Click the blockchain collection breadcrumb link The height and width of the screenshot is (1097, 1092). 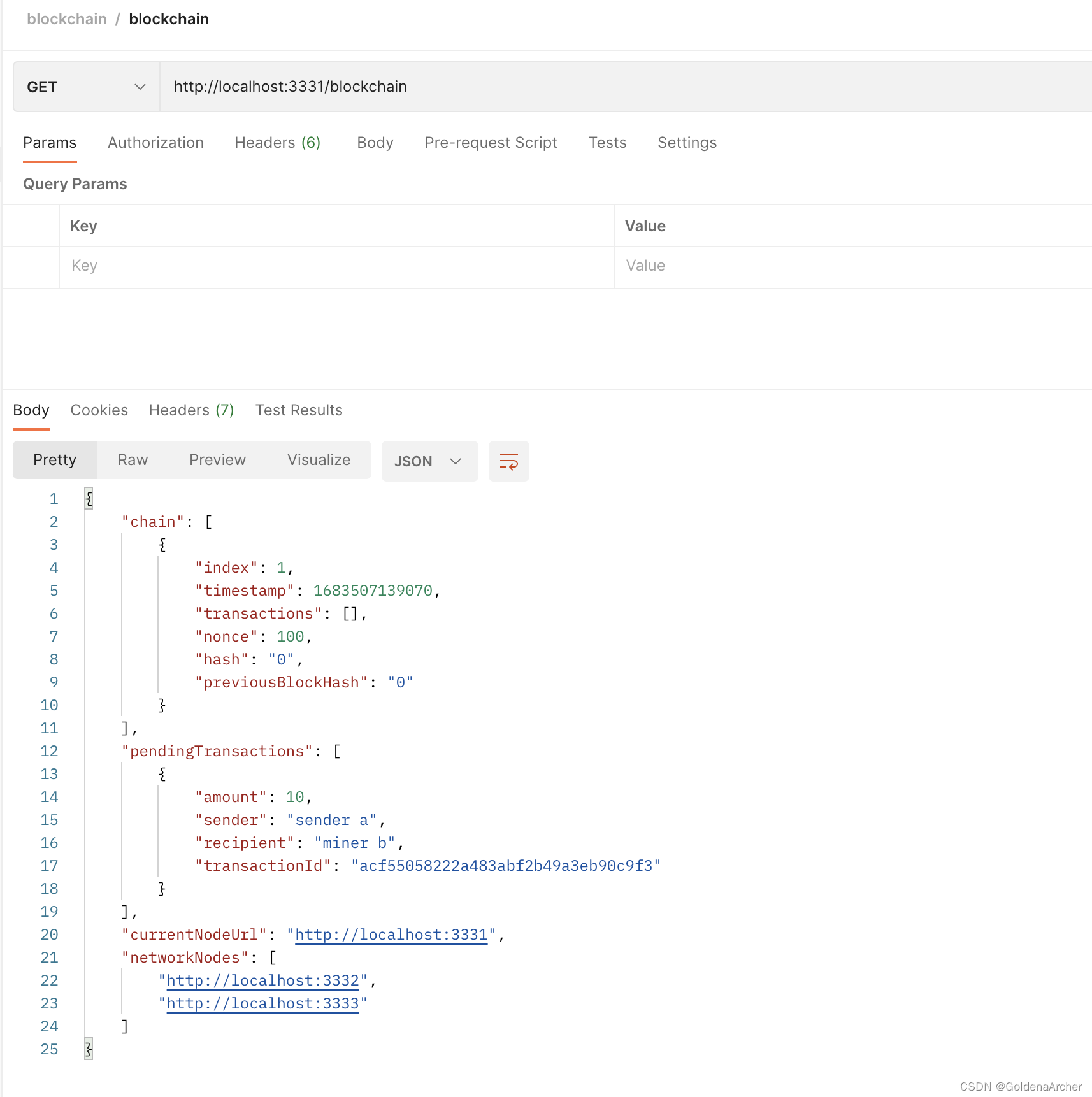click(67, 19)
